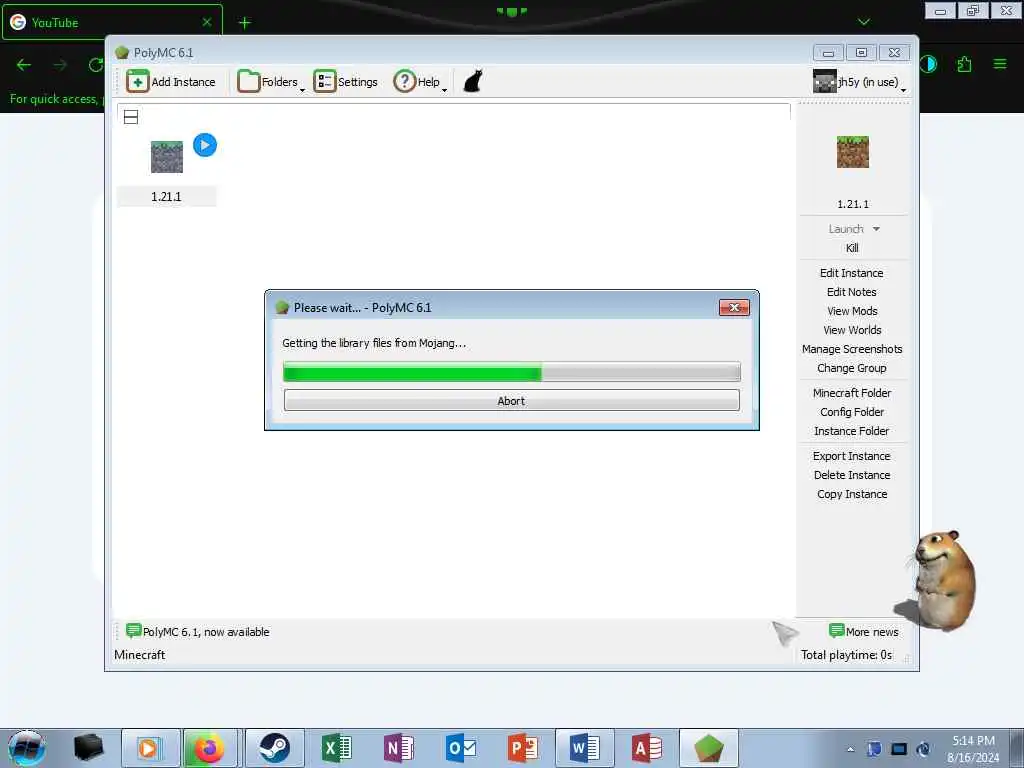This screenshot has width=1024, height=768.
Task: Open the Help menu in toolbar
Action: tap(420, 82)
